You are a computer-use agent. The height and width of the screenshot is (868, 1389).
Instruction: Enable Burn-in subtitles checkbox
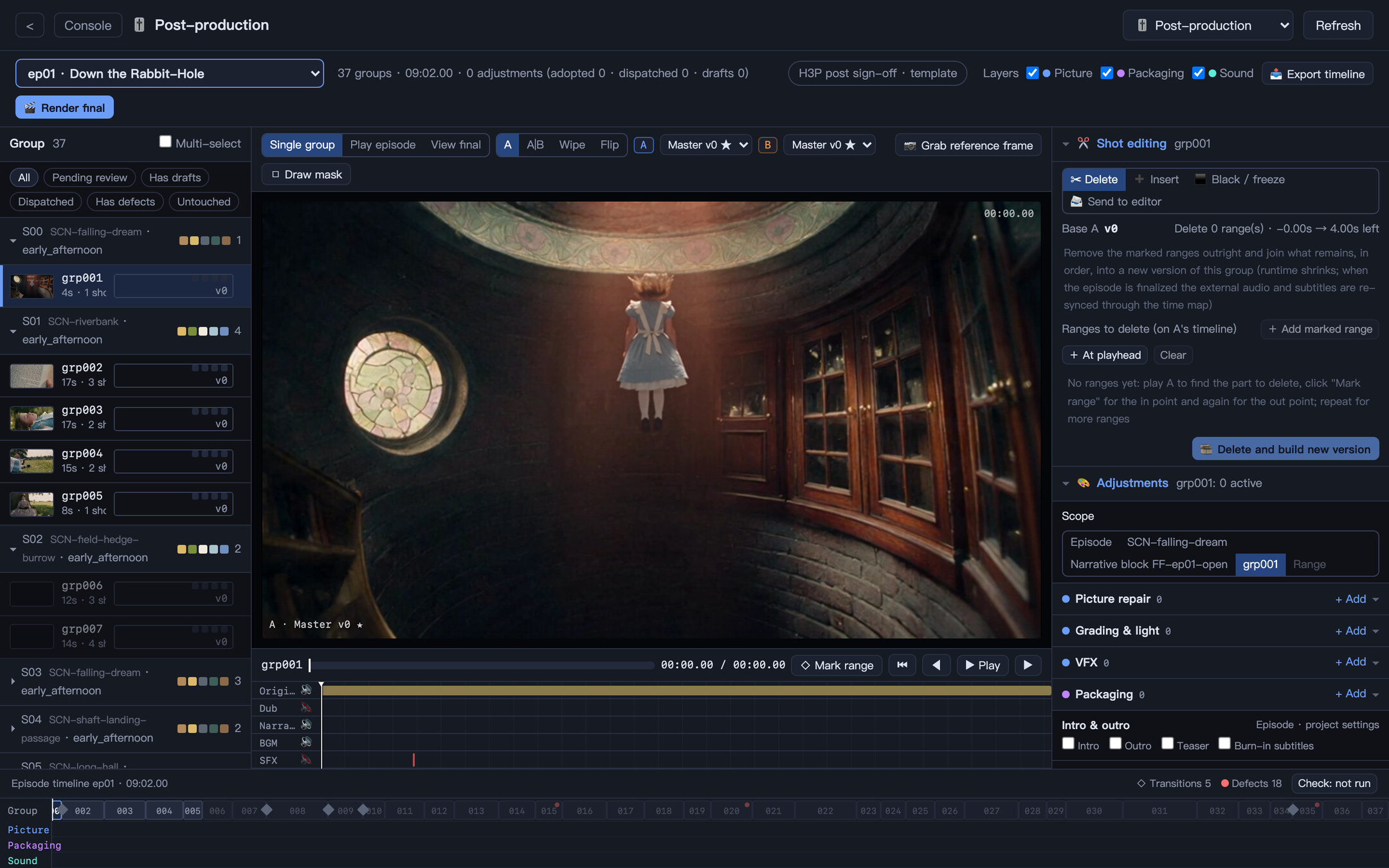[x=1224, y=743]
